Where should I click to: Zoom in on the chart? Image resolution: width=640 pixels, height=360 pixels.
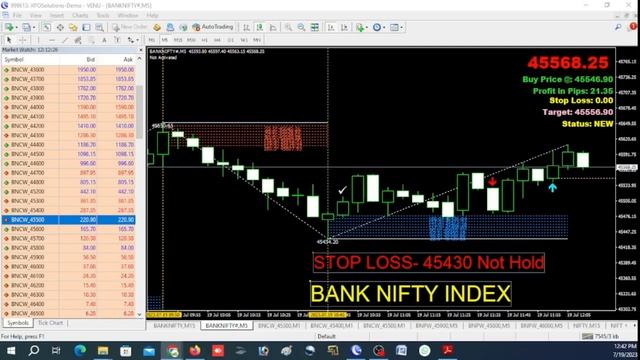(288, 27)
